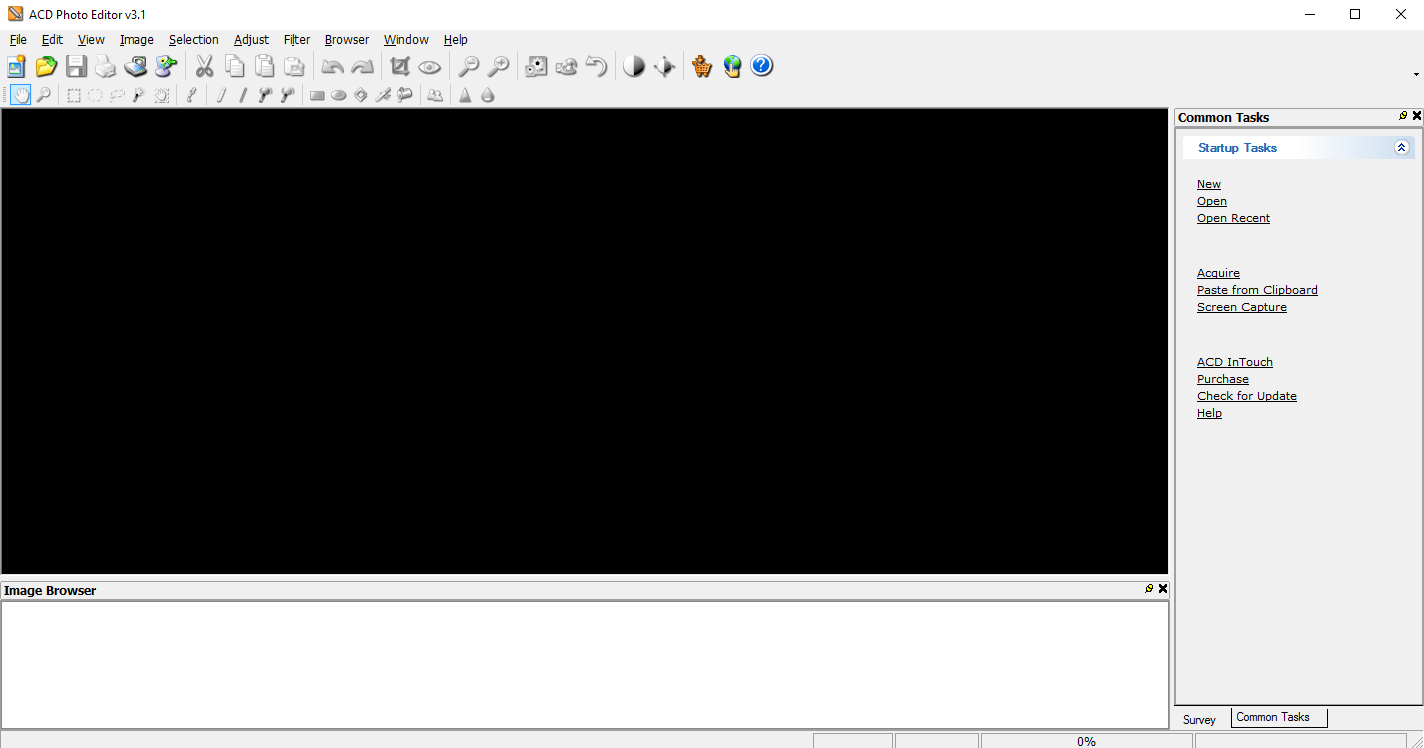The height and width of the screenshot is (748, 1424).
Task: Close the Image Browser panel
Action: pos(1162,589)
